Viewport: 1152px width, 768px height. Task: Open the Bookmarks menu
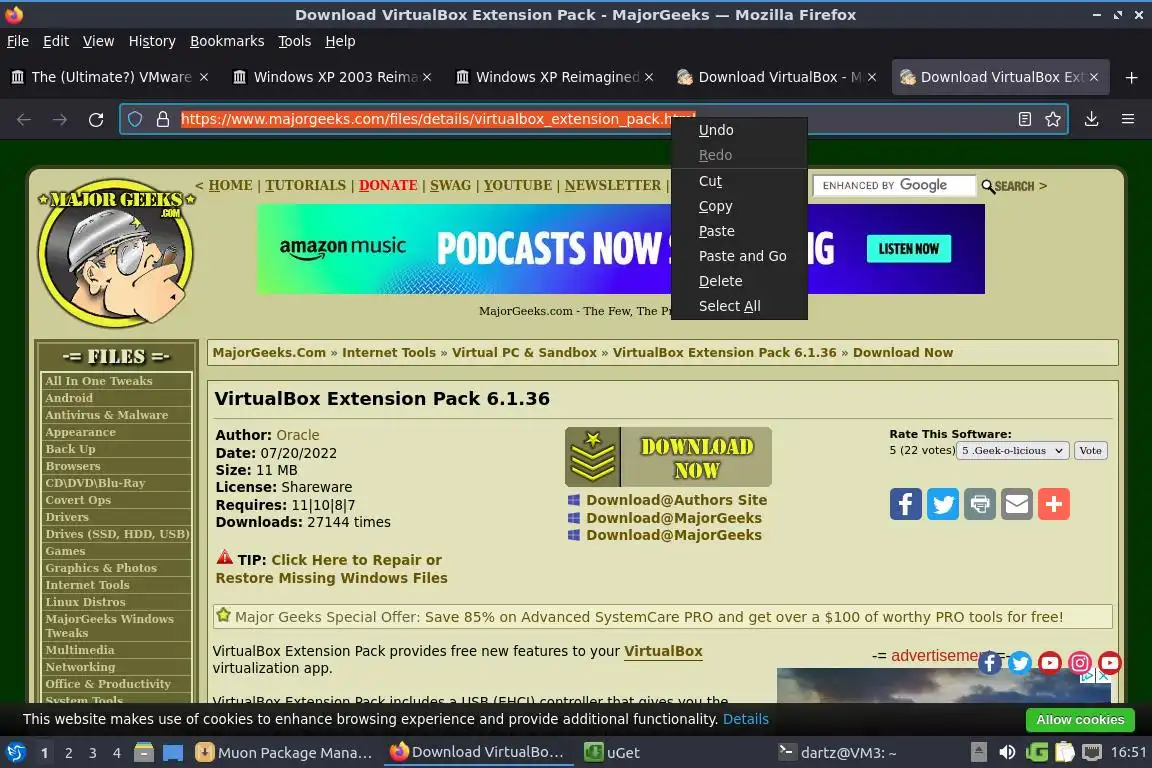point(227,41)
